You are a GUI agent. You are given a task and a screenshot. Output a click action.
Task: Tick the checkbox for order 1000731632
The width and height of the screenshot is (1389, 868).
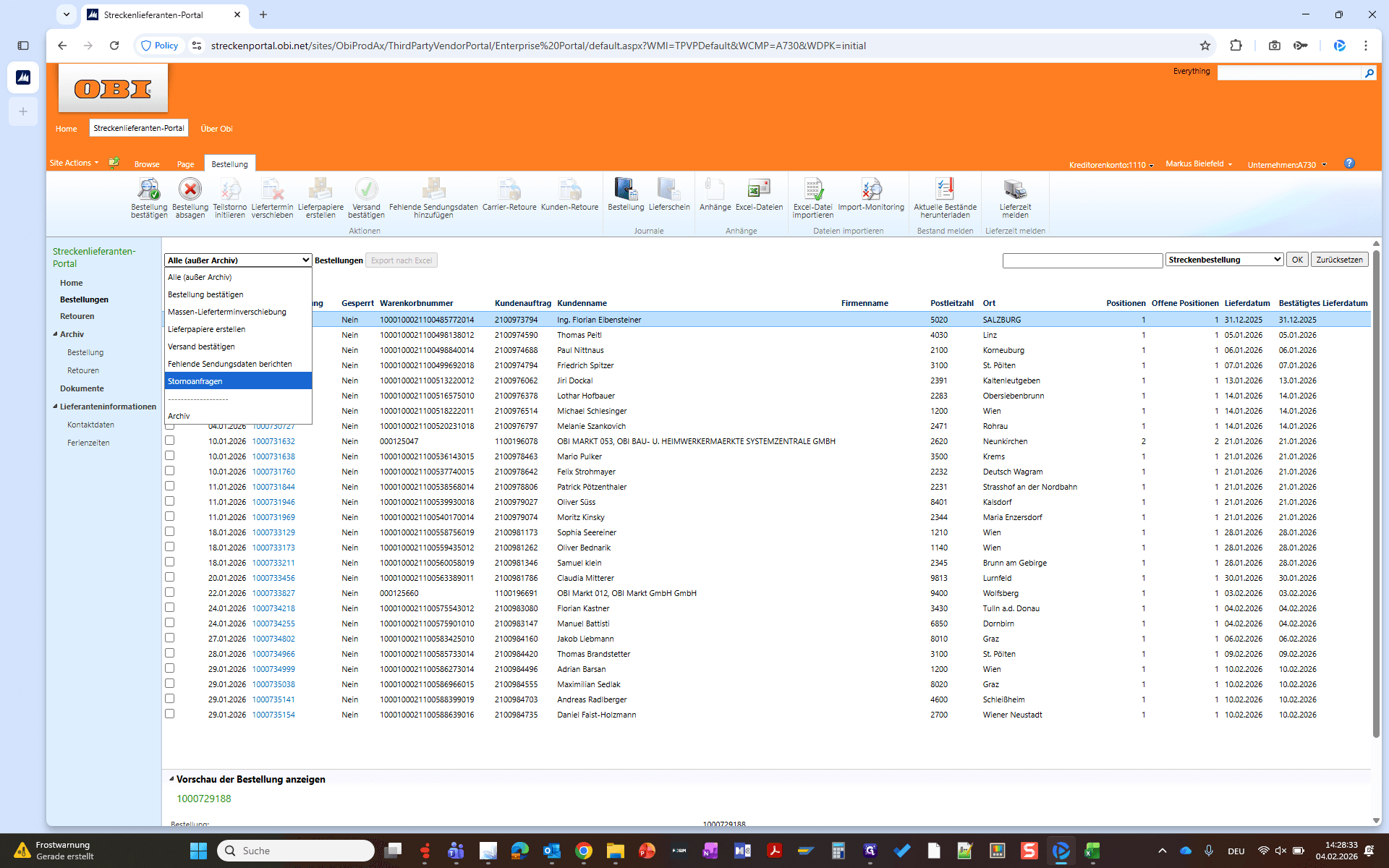[170, 441]
